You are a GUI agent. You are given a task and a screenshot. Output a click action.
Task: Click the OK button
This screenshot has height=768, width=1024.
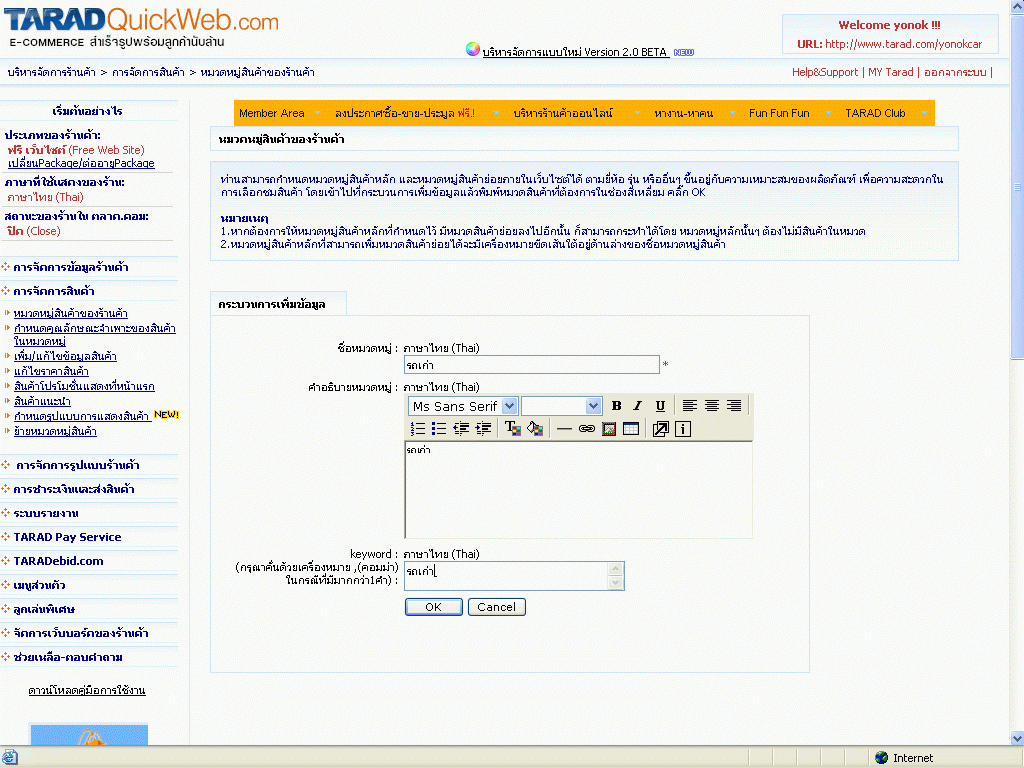coord(433,607)
